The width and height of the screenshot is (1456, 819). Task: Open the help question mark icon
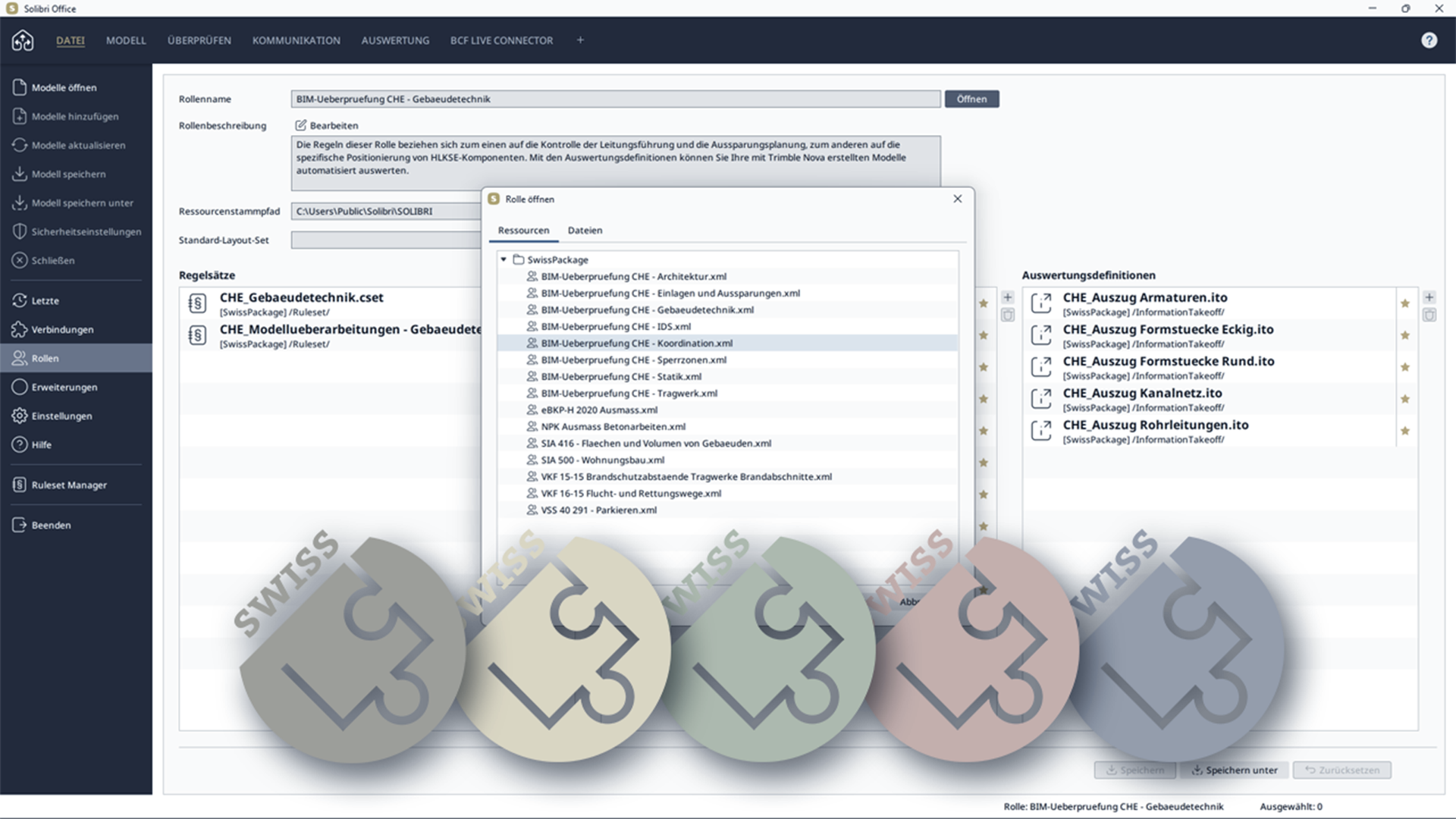[1429, 40]
